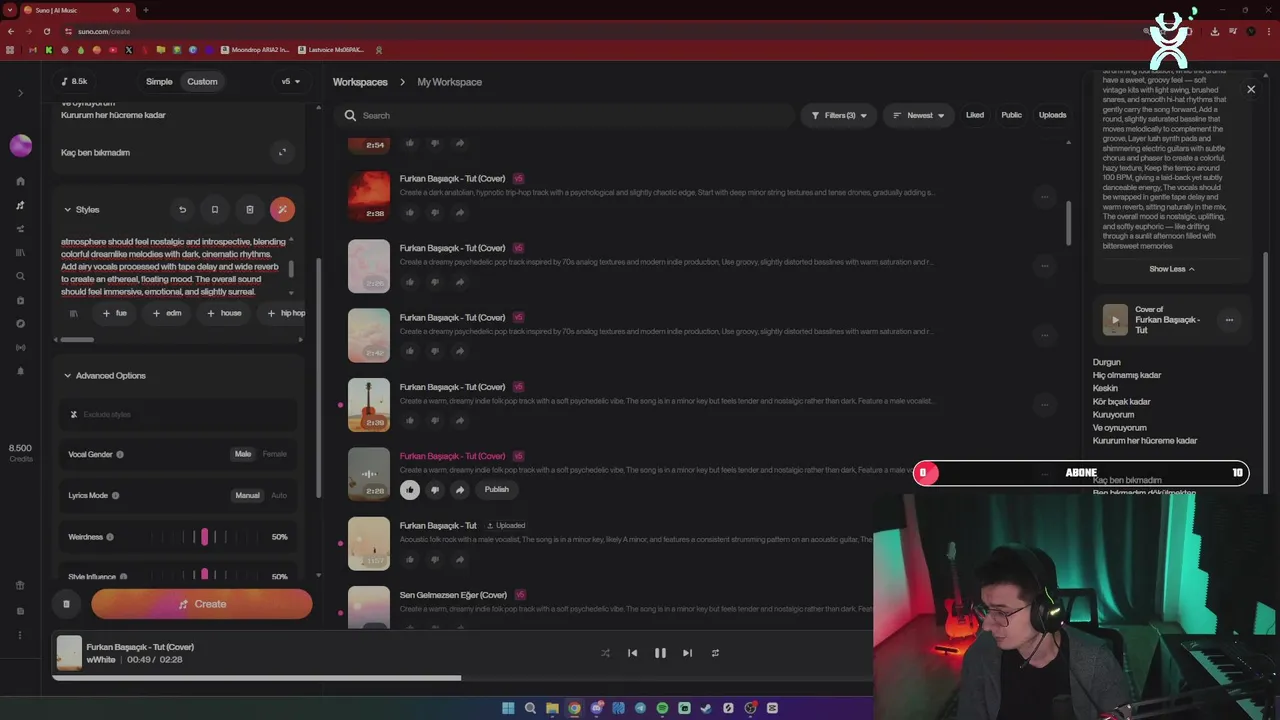This screenshot has width=1280, height=720.
Task: Open the 8.5k credits counter button
Action: pos(75,82)
